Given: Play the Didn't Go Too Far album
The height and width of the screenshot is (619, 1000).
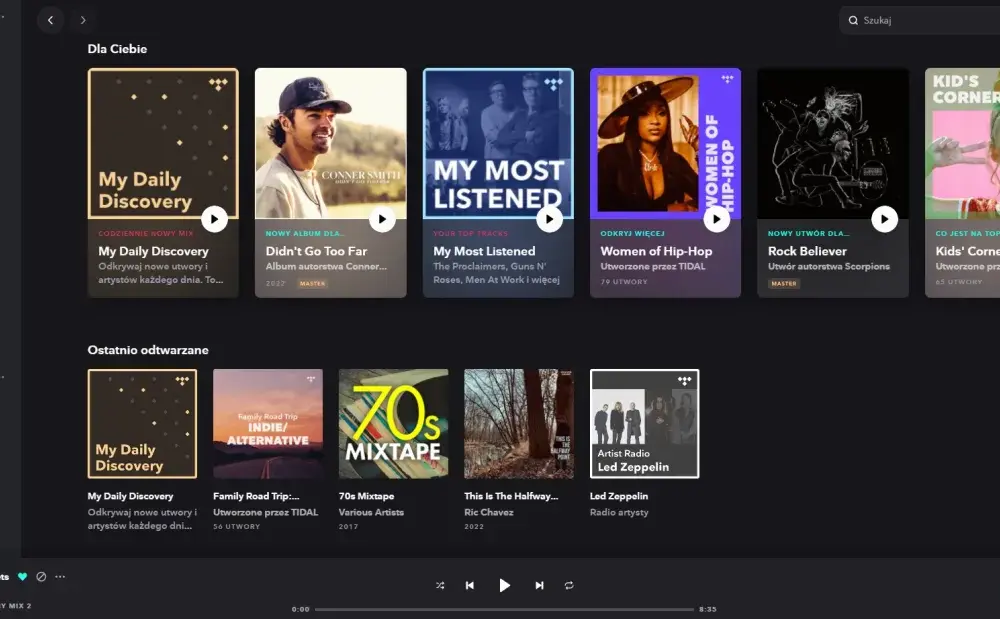Looking at the screenshot, I should tap(382, 219).
